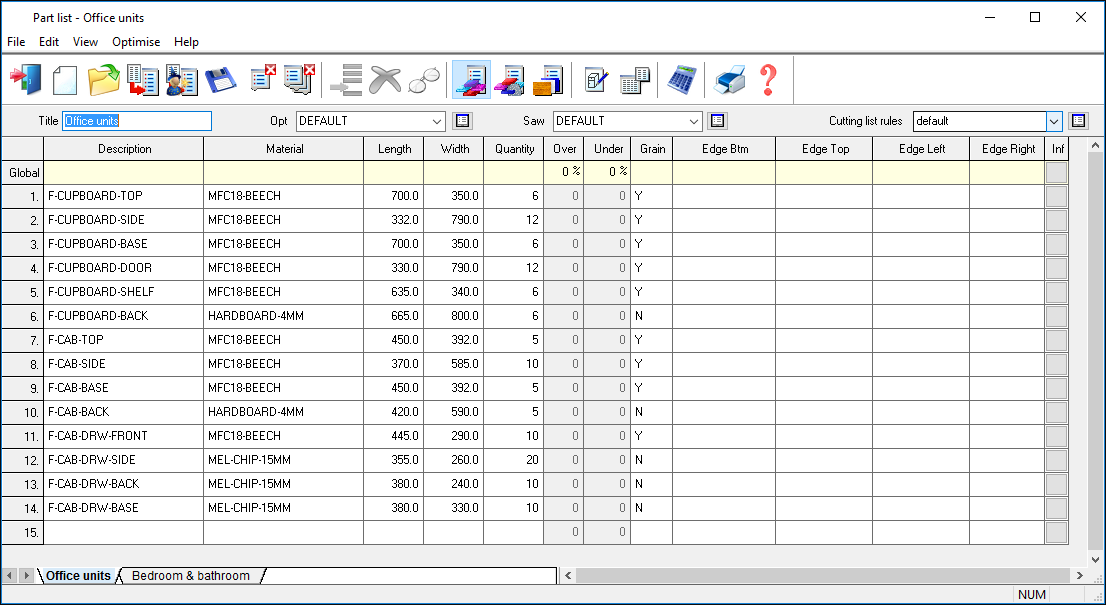Image resolution: width=1106 pixels, height=605 pixels.
Task: Open help with red question mark icon
Action: pos(768,79)
